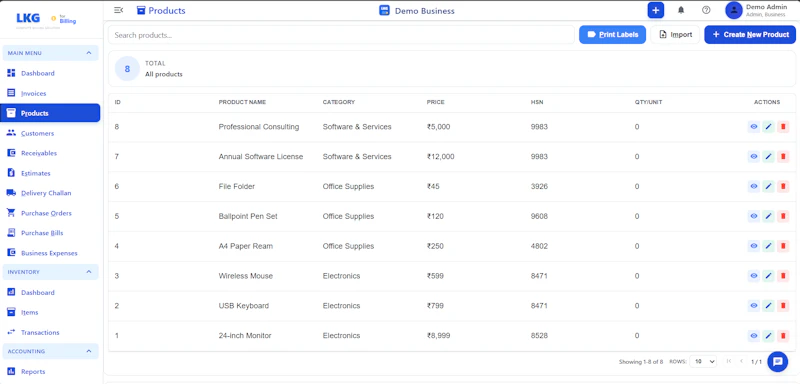
Task: View A4 Paper Ream via eye icon
Action: 754,246
